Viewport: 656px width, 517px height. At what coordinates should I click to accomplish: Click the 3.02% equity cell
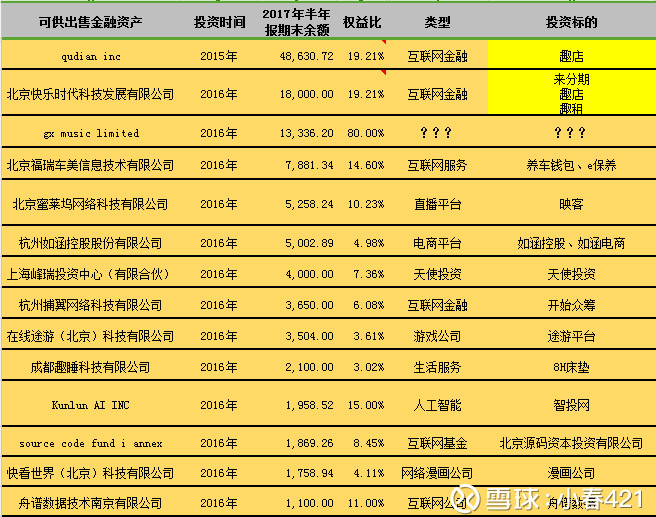click(368, 367)
